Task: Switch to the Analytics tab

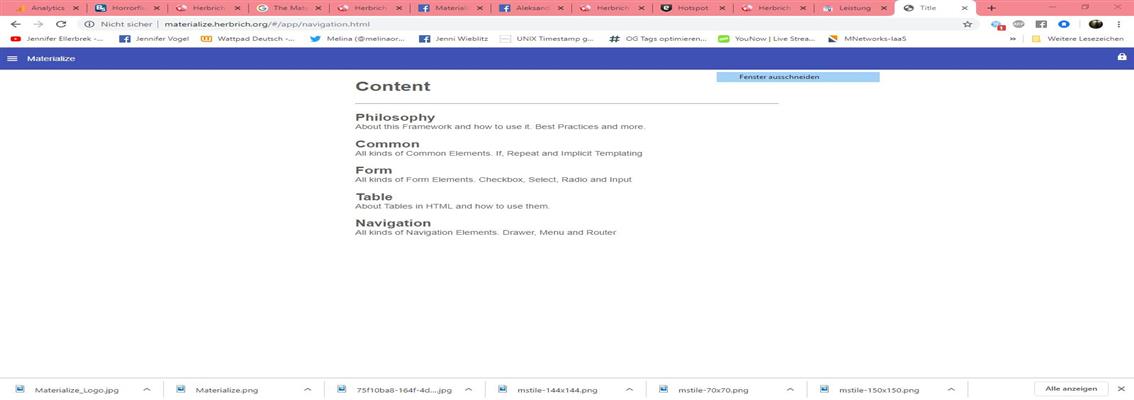Action: coord(43,8)
